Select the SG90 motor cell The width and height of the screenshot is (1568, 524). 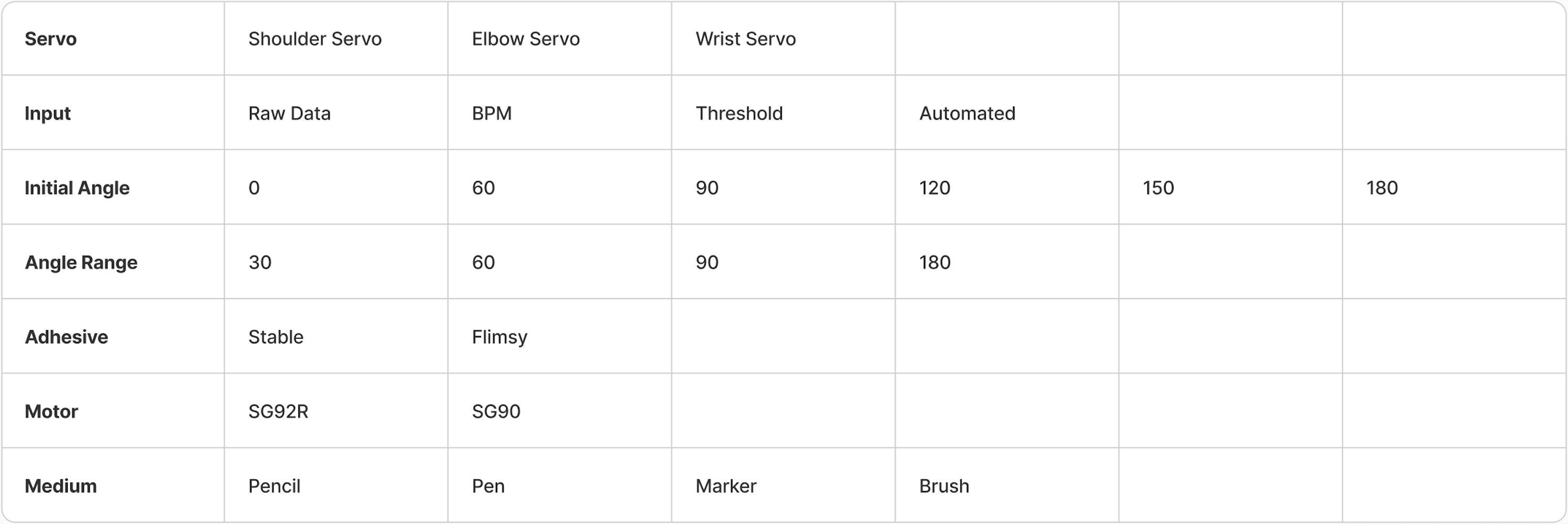click(x=496, y=412)
